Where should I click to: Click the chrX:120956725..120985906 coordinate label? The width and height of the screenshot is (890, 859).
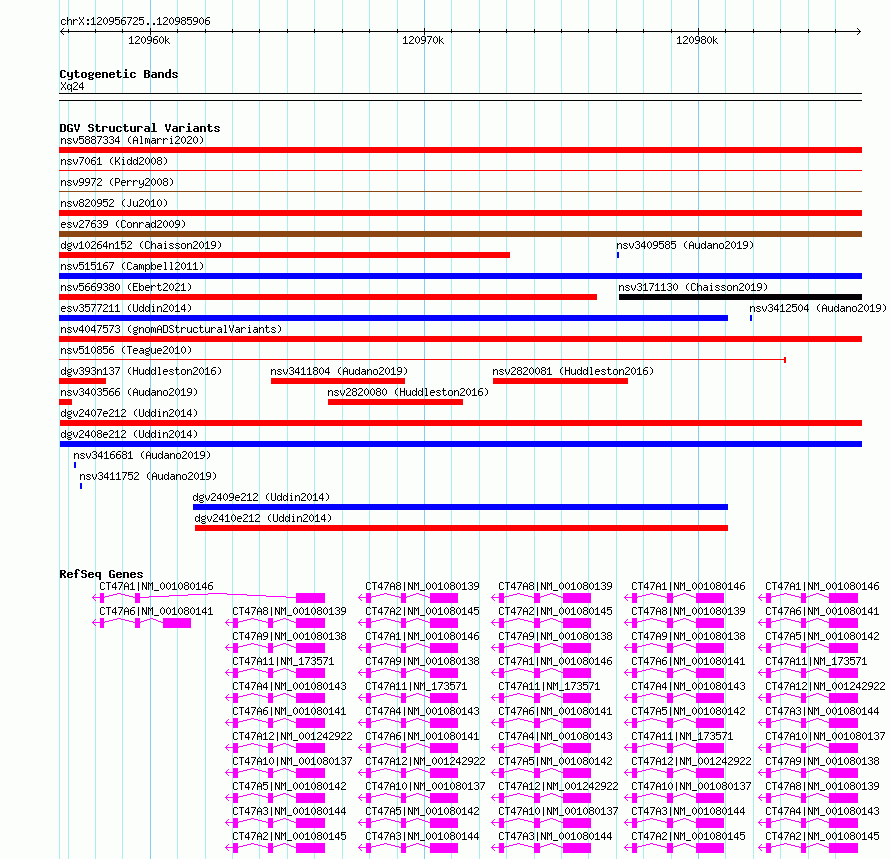point(135,21)
